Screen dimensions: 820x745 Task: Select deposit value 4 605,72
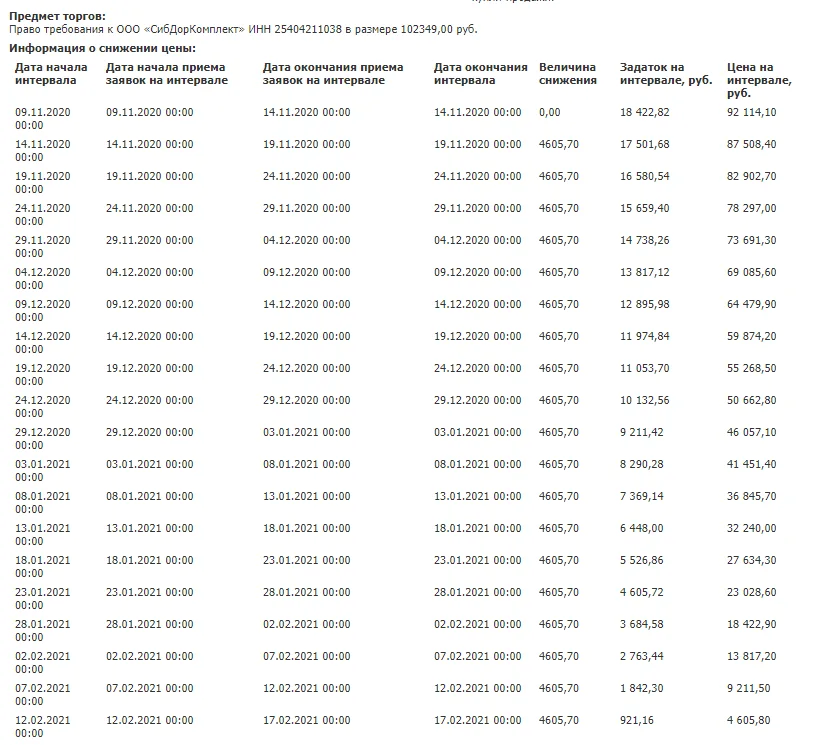point(642,592)
